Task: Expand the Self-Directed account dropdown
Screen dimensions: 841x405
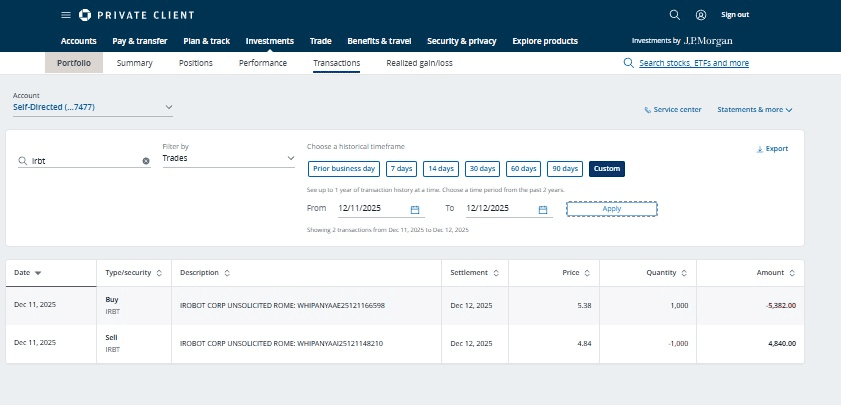Action: click(168, 107)
